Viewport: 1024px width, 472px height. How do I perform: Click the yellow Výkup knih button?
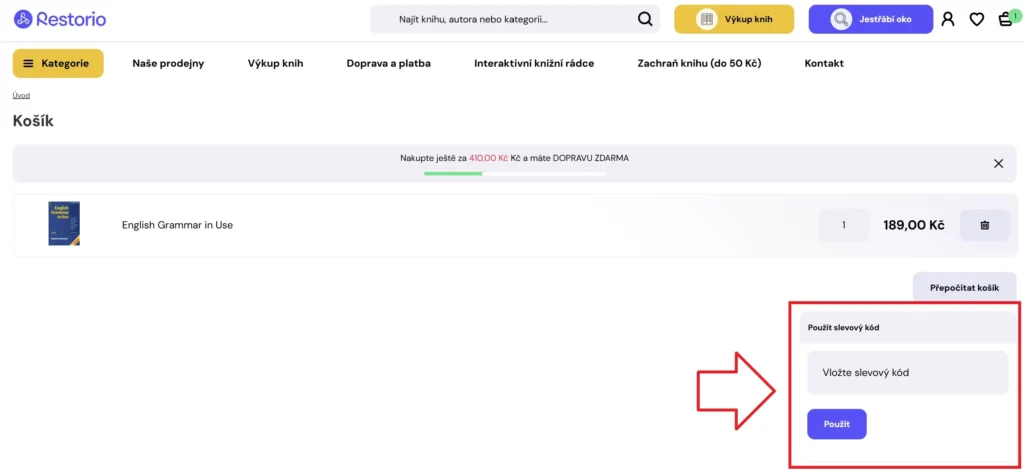[734, 19]
